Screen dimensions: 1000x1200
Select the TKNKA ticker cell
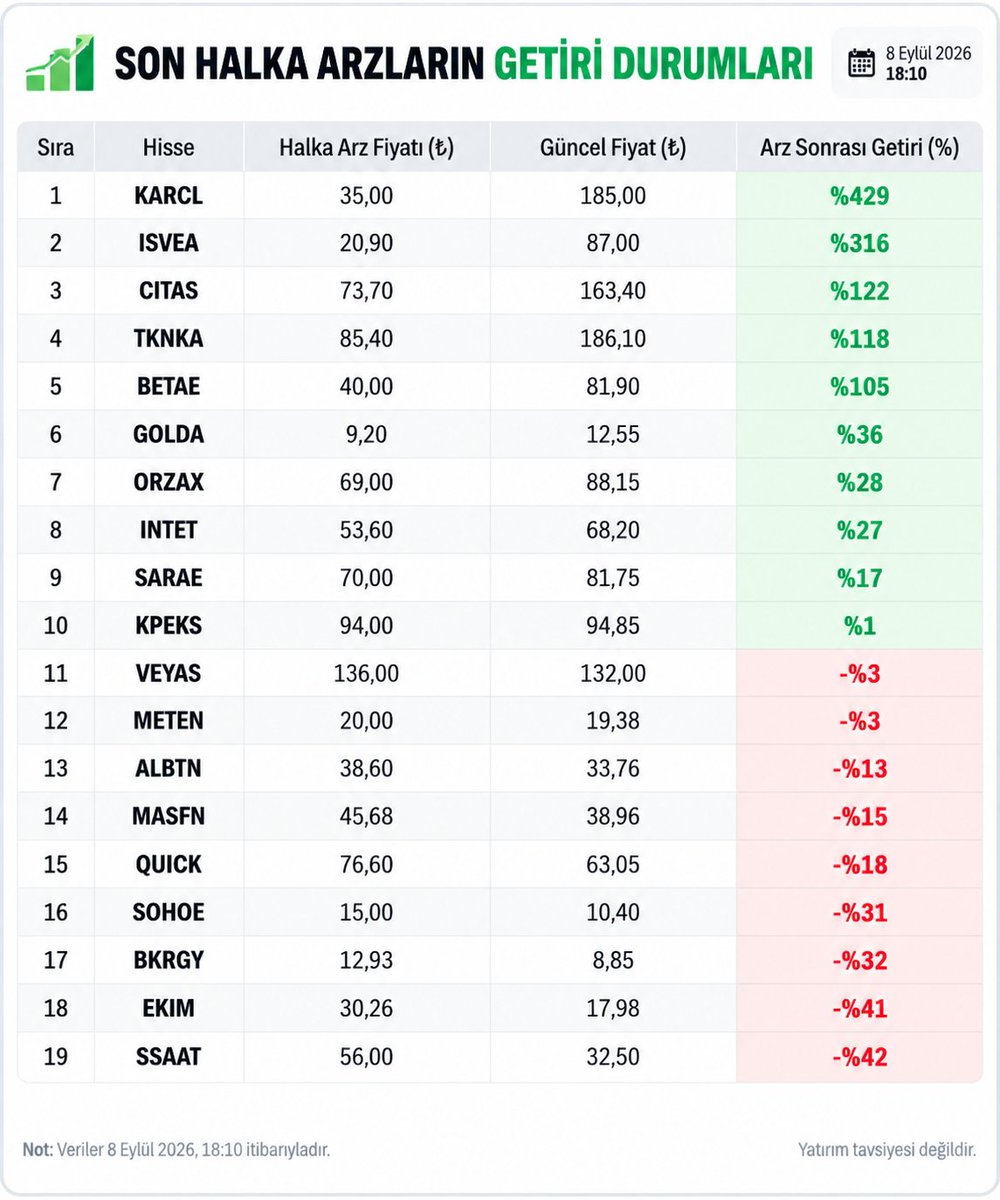pos(168,339)
